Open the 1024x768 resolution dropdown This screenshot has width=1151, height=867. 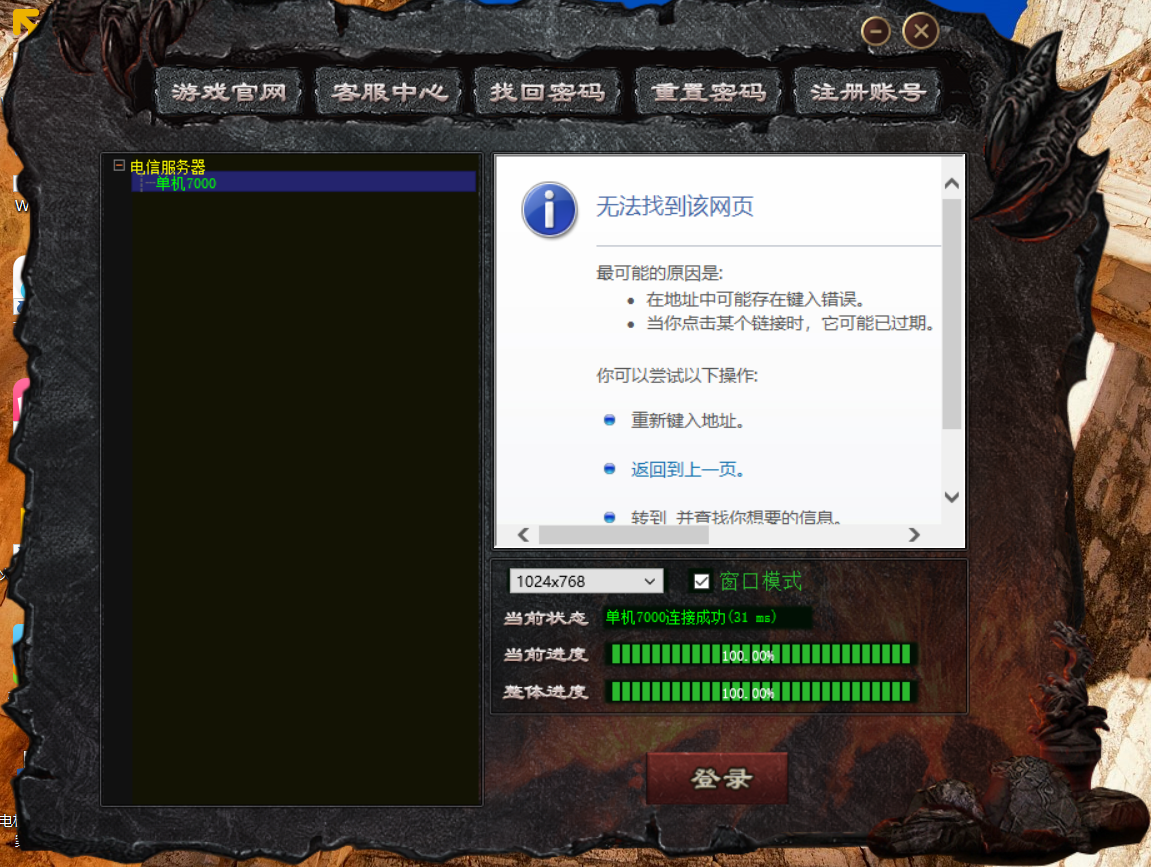pyautogui.click(x=586, y=581)
